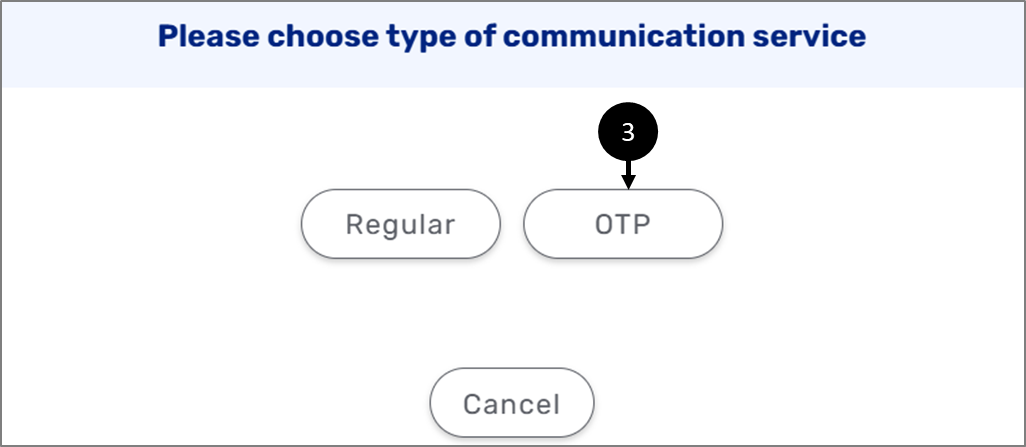Click the numbered marker above OTP
The image size is (1026, 447).
628,132
